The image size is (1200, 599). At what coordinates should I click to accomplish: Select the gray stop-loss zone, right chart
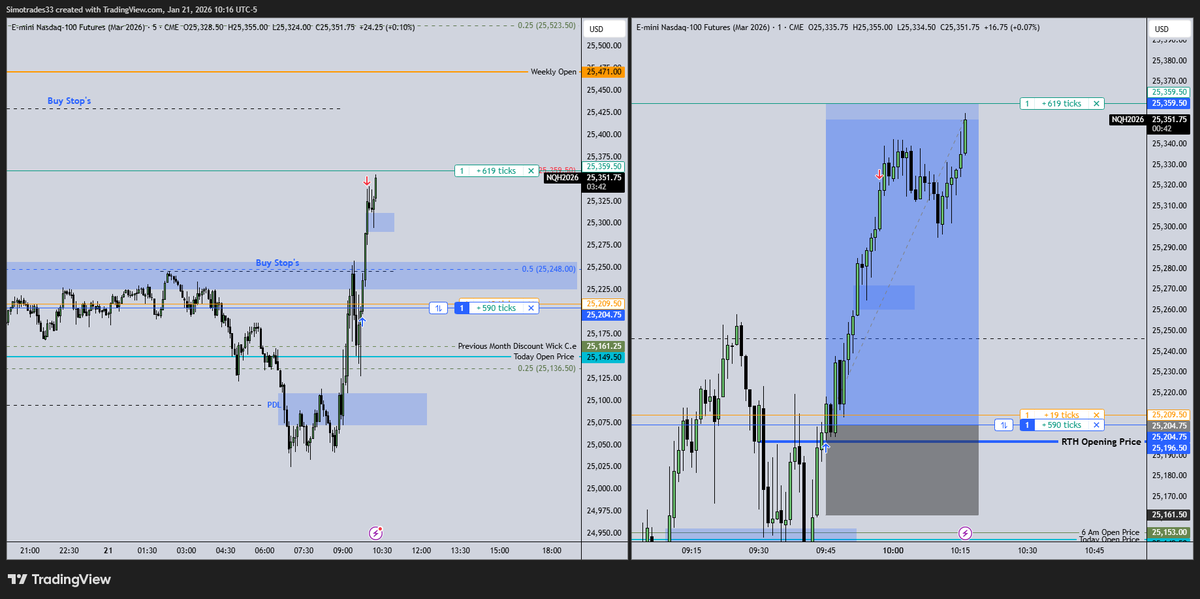coord(902,469)
